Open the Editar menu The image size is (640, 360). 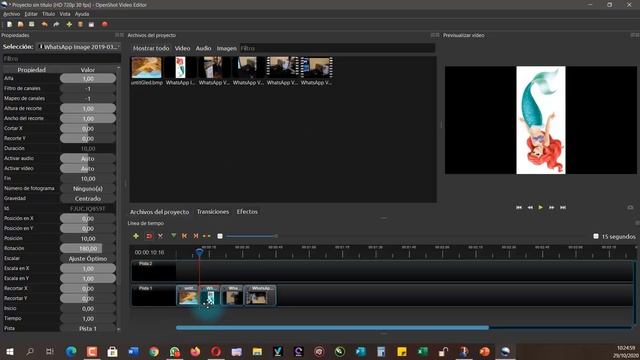tap(31, 14)
